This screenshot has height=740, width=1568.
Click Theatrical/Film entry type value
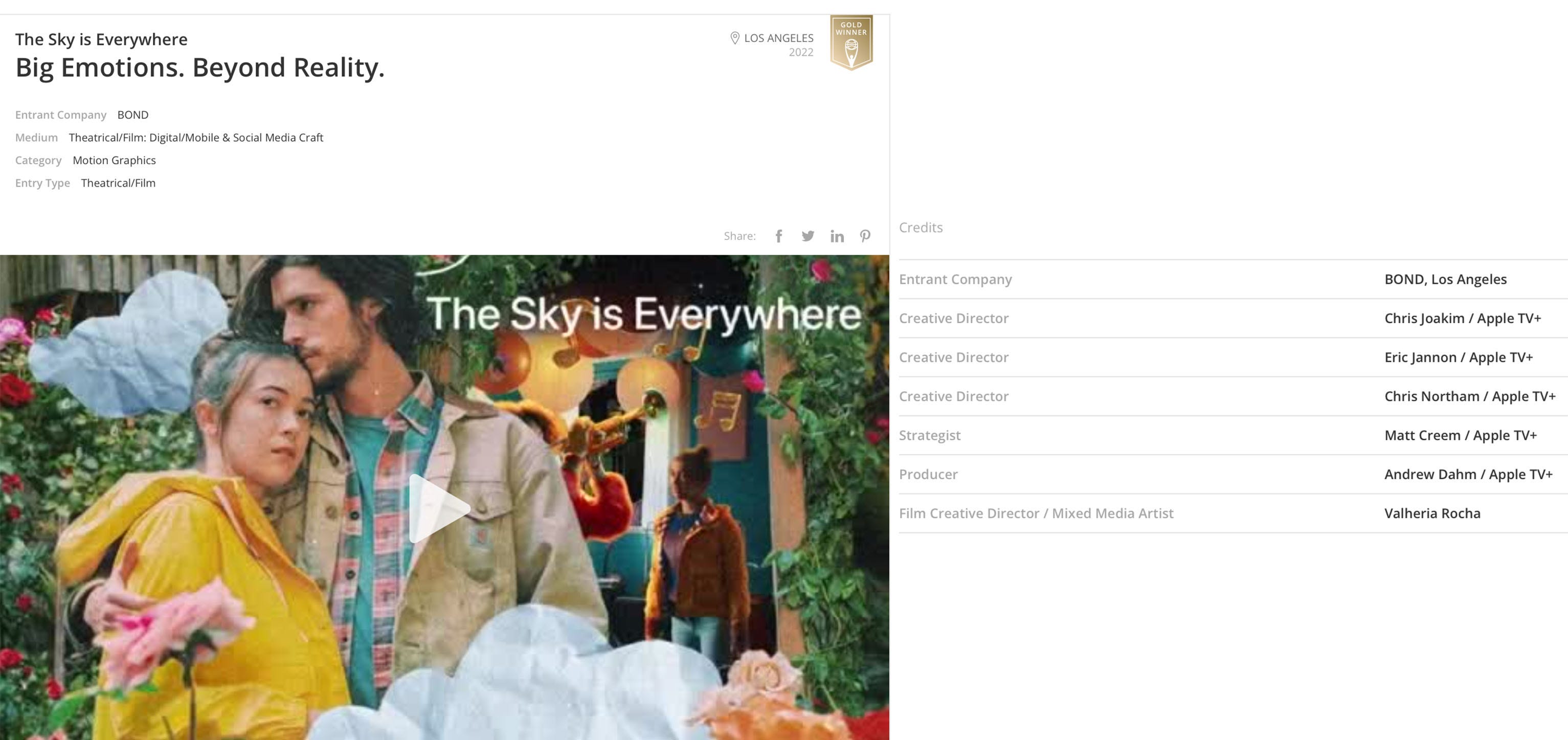[118, 183]
